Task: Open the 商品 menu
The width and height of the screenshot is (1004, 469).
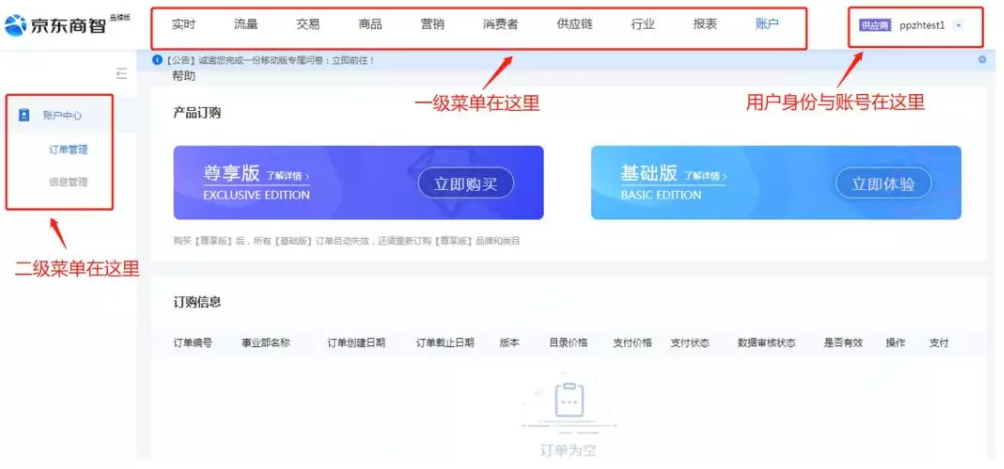Action: [370, 25]
